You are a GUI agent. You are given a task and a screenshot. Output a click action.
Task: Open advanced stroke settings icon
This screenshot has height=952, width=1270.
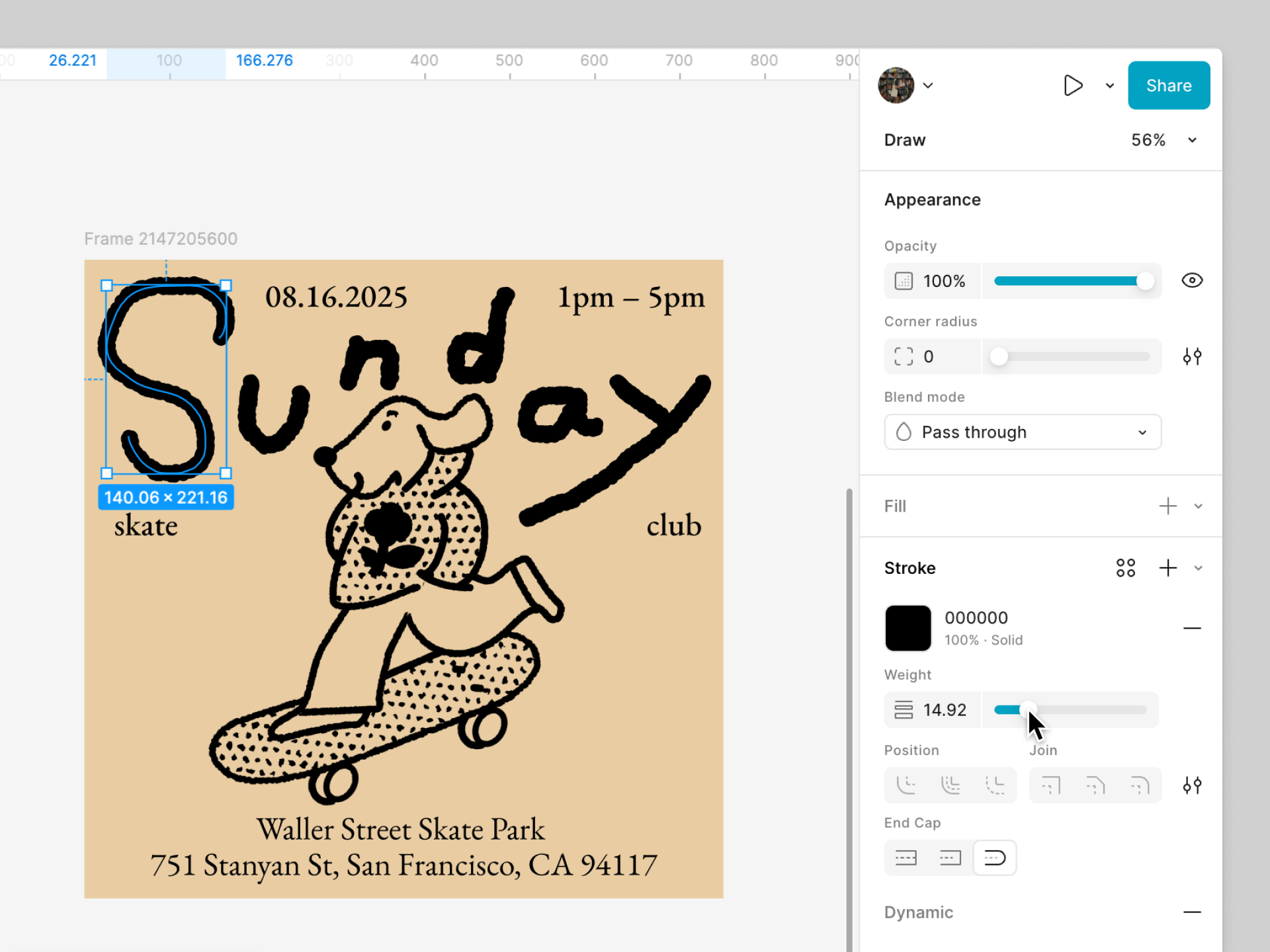1192,785
